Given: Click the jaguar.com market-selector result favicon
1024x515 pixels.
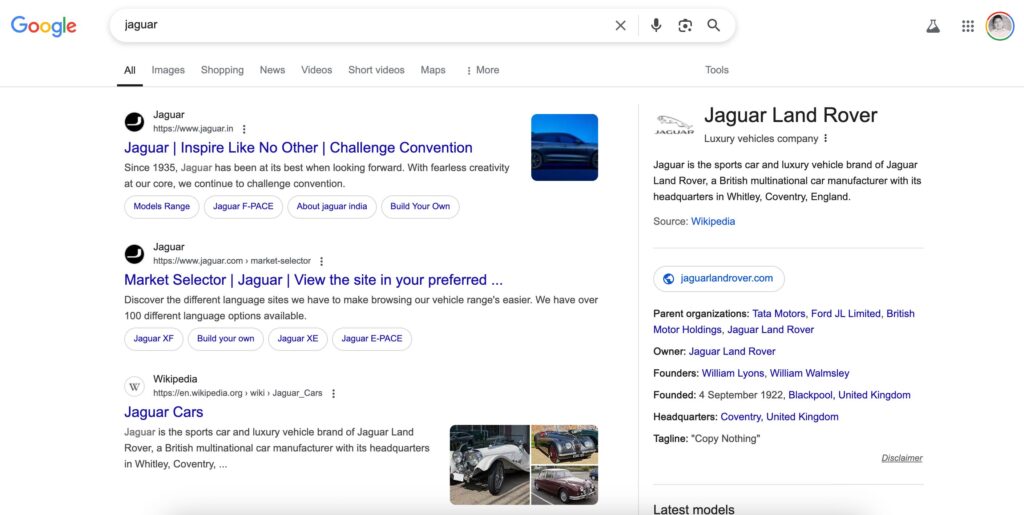Looking at the screenshot, I should pyautogui.click(x=135, y=254).
